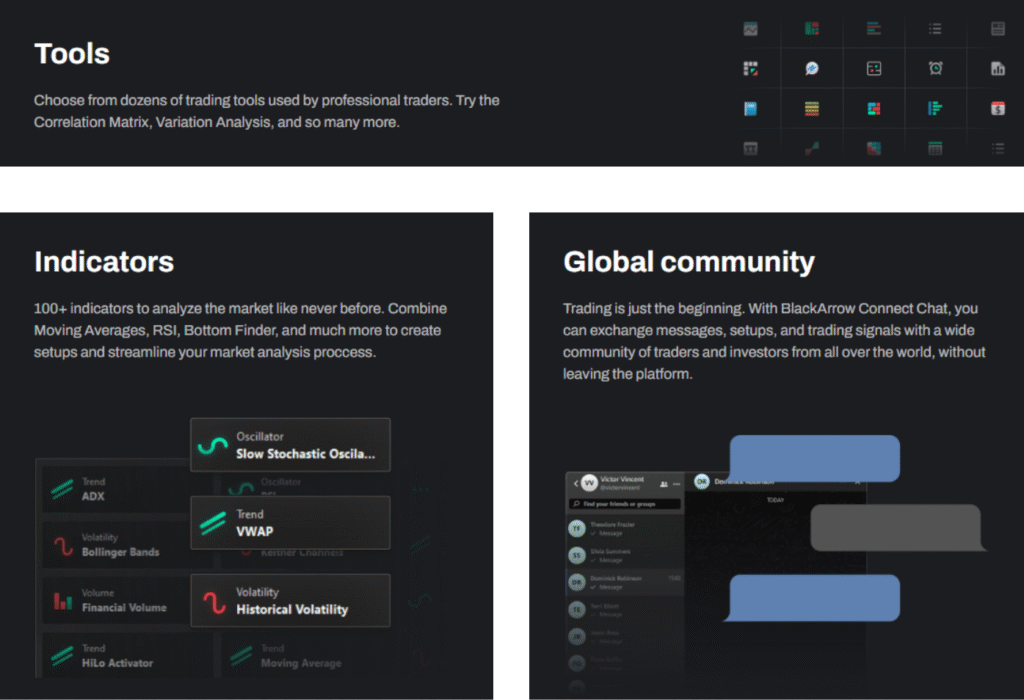Click the alarm clock tool icon

tap(935, 69)
